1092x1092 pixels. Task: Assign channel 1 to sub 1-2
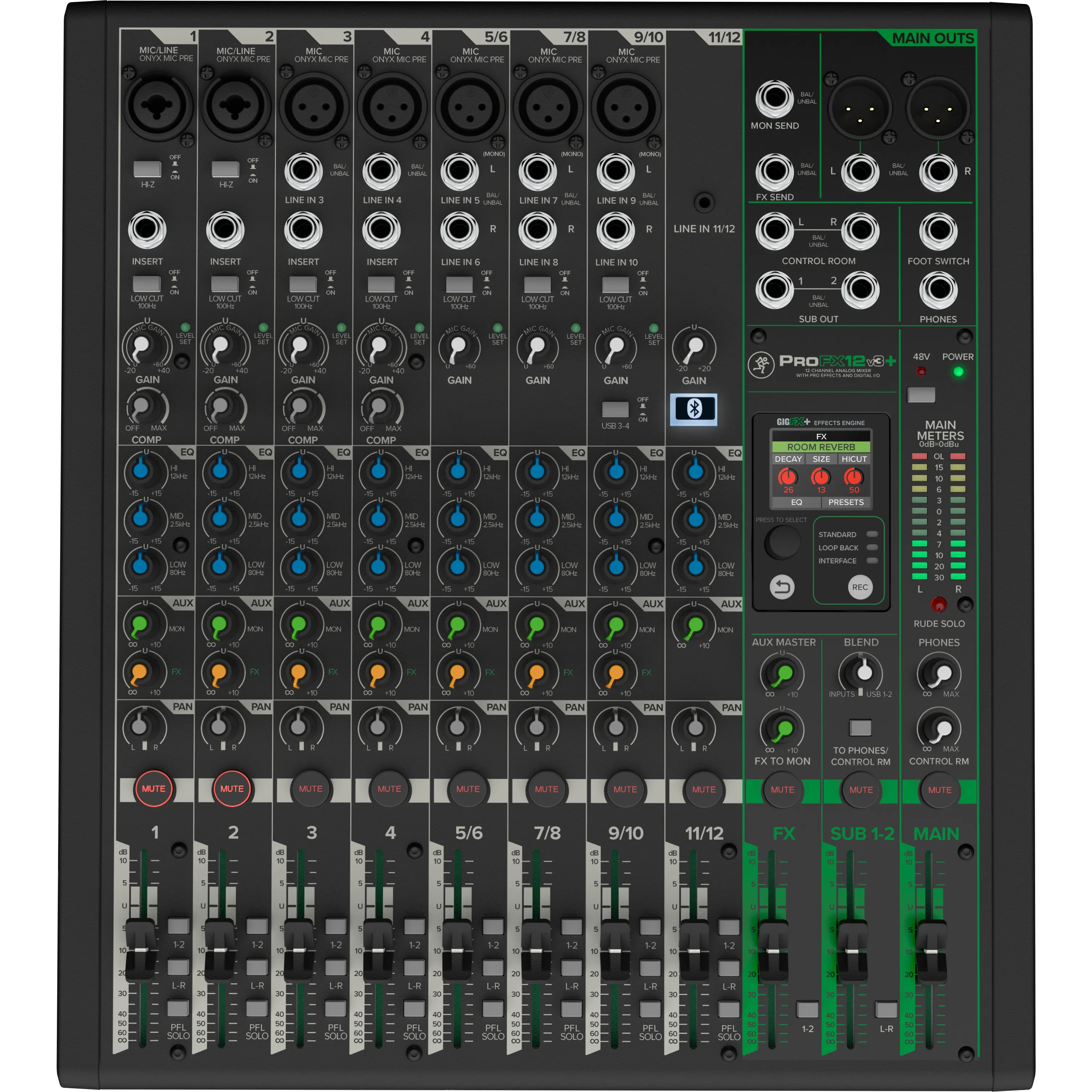179,926
